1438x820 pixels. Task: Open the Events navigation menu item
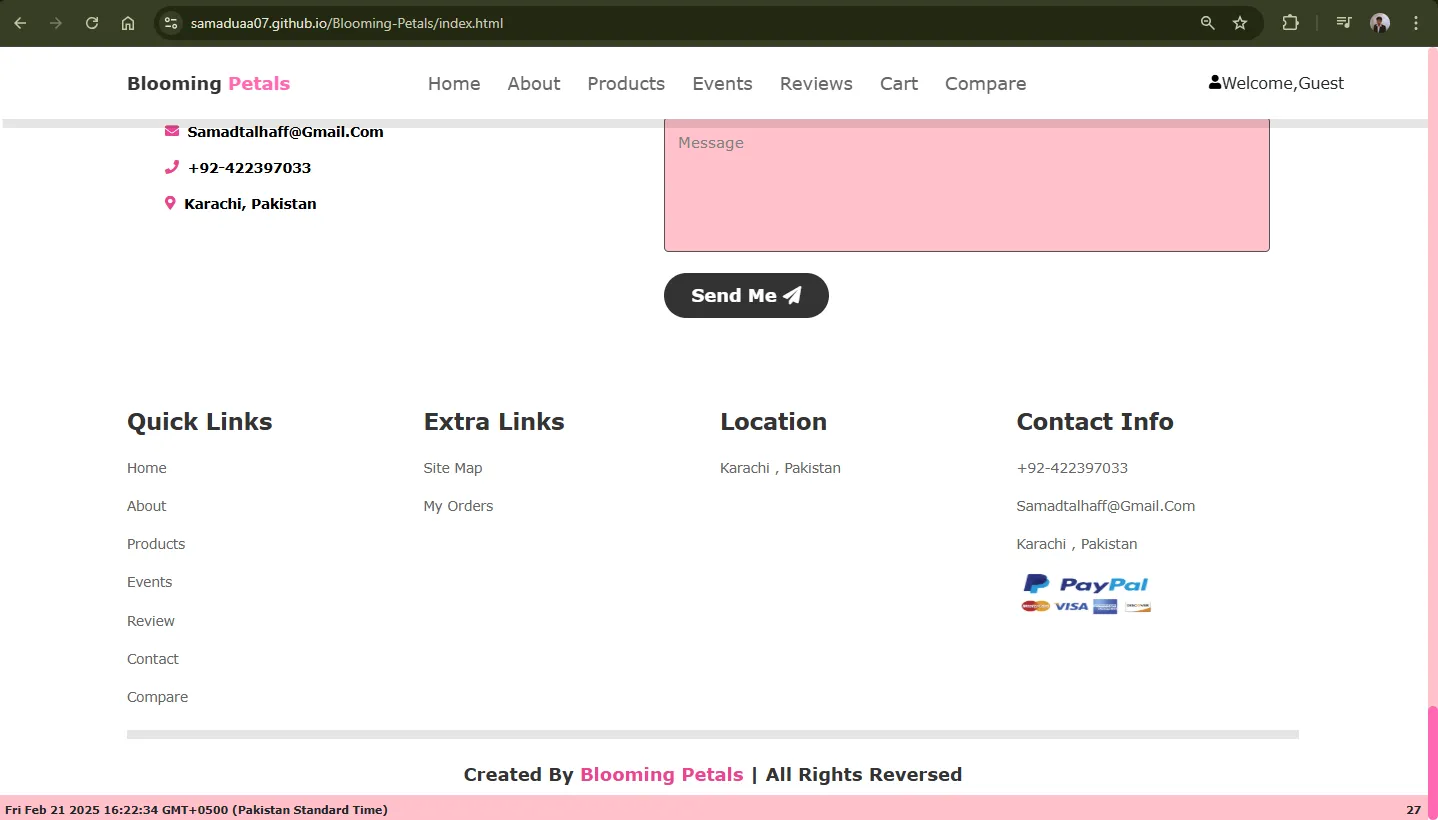click(722, 84)
